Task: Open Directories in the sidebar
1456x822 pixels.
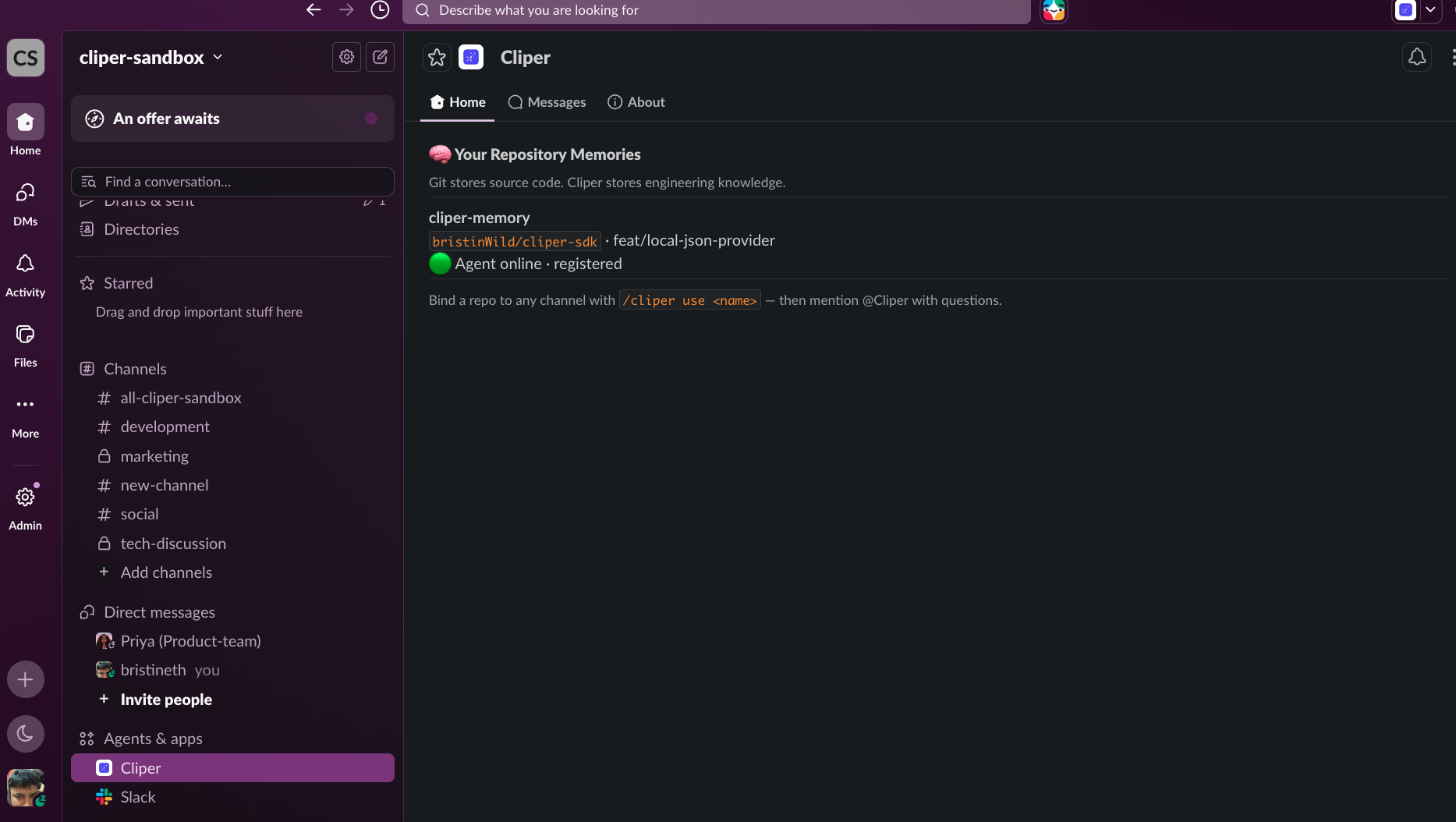Action: tap(232, 229)
